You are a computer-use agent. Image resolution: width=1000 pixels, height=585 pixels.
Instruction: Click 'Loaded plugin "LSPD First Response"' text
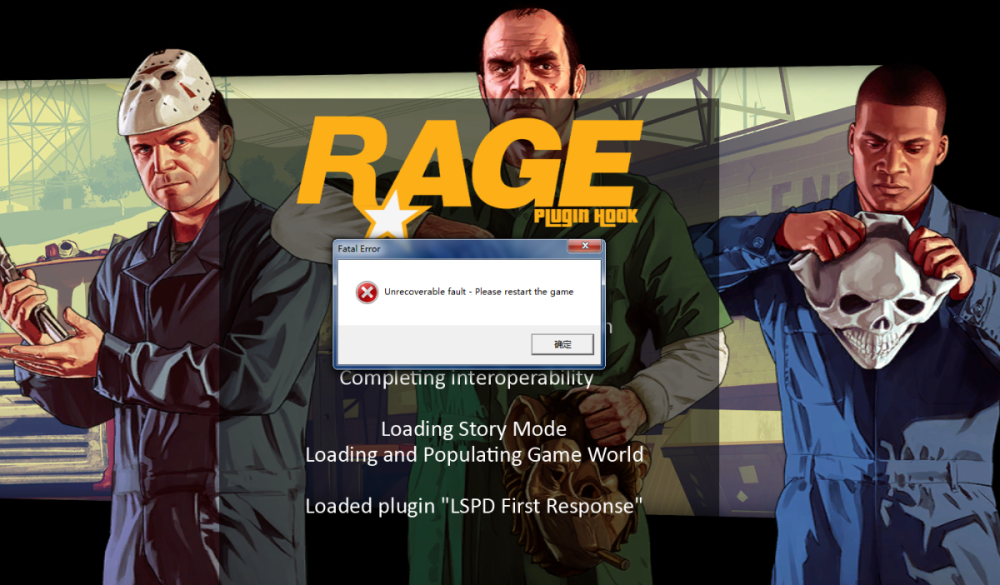click(x=473, y=506)
